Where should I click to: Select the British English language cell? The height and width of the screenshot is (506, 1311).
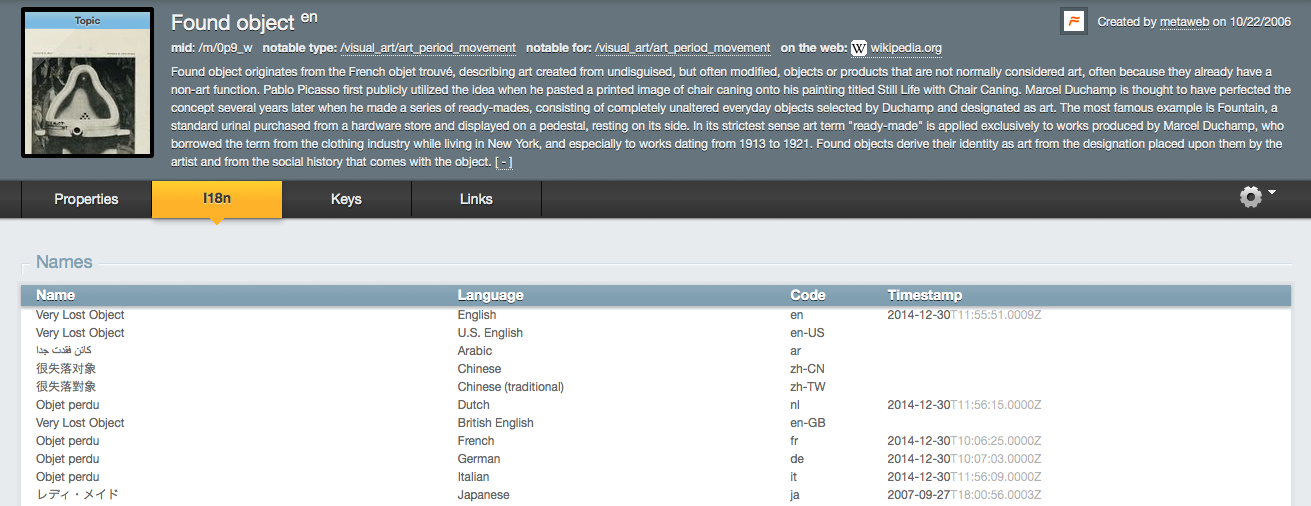pos(496,423)
